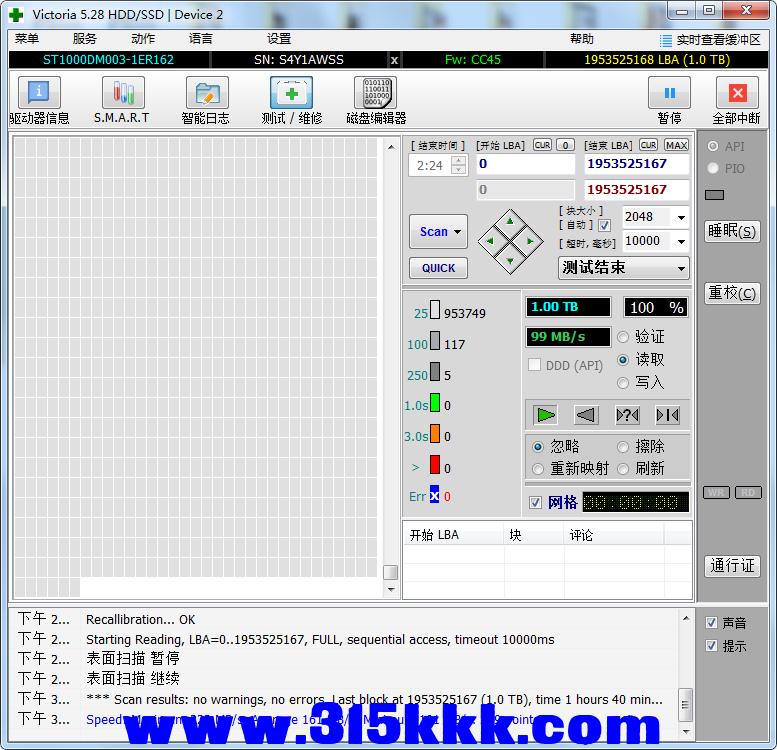Open the 智能日志 smart log icon
The image size is (777, 750).
tap(206, 94)
